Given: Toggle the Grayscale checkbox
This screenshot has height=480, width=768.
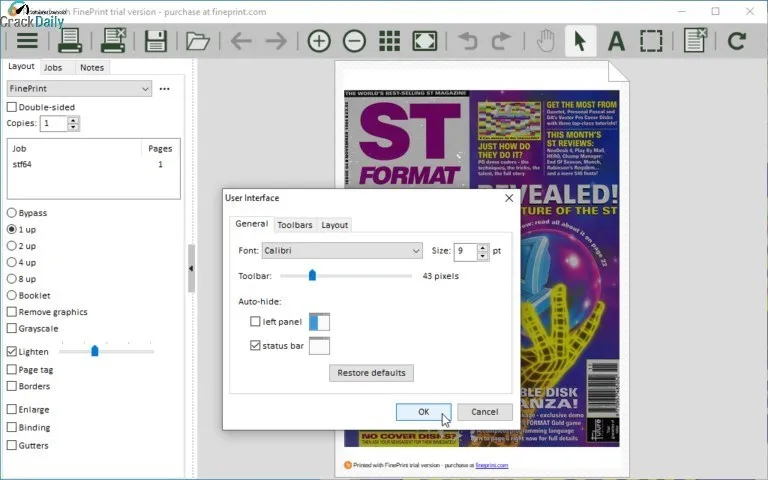Looking at the screenshot, I should pyautogui.click(x=13, y=328).
